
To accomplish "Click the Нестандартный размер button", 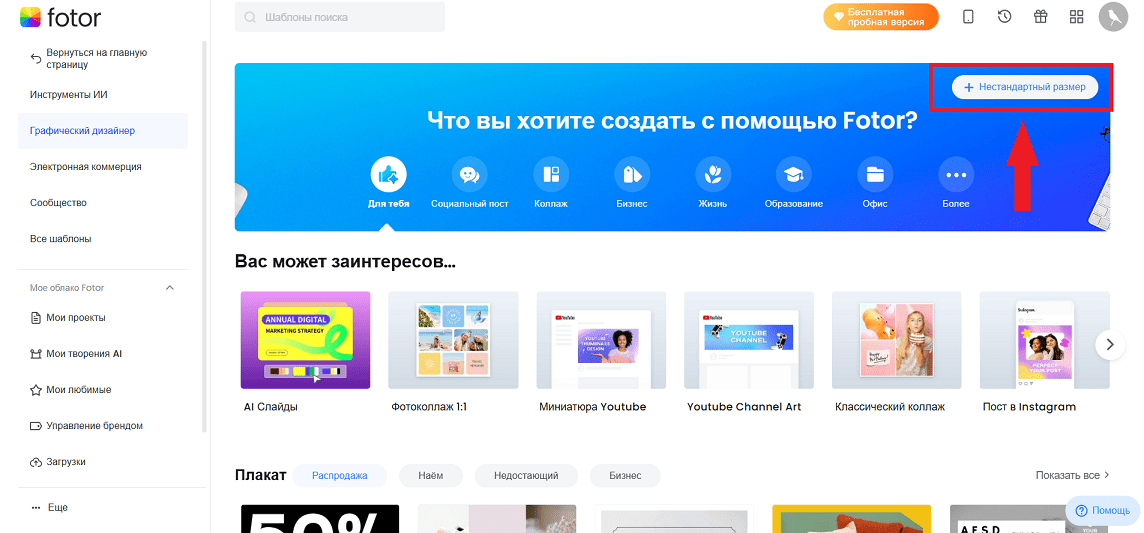I will pyautogui.click(x=1025, y=87).
